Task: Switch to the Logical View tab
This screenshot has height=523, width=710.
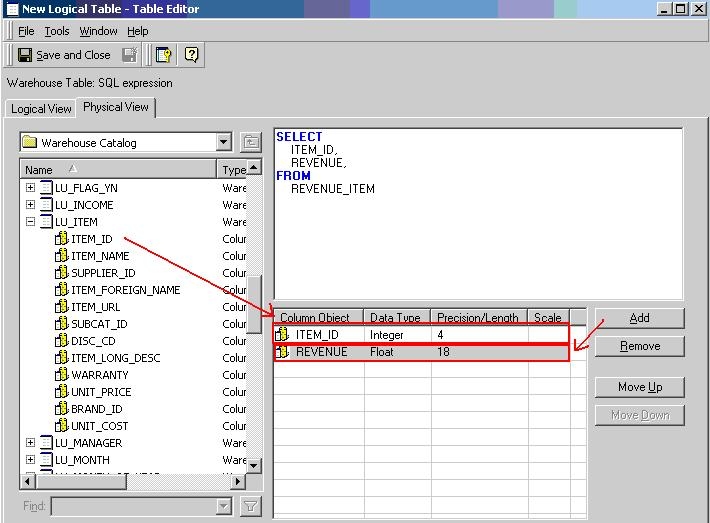Action: (x=41, y=109)
